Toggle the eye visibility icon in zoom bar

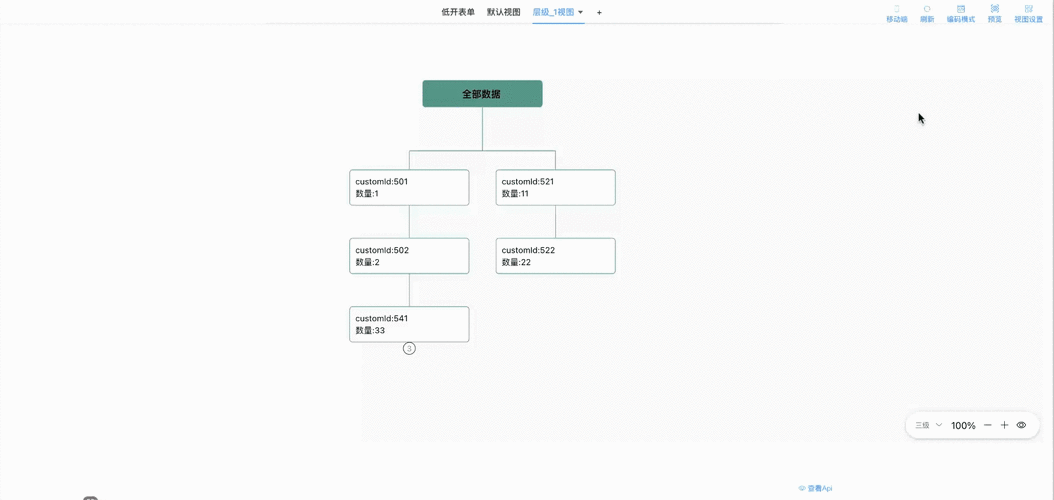coord(1022,425)
